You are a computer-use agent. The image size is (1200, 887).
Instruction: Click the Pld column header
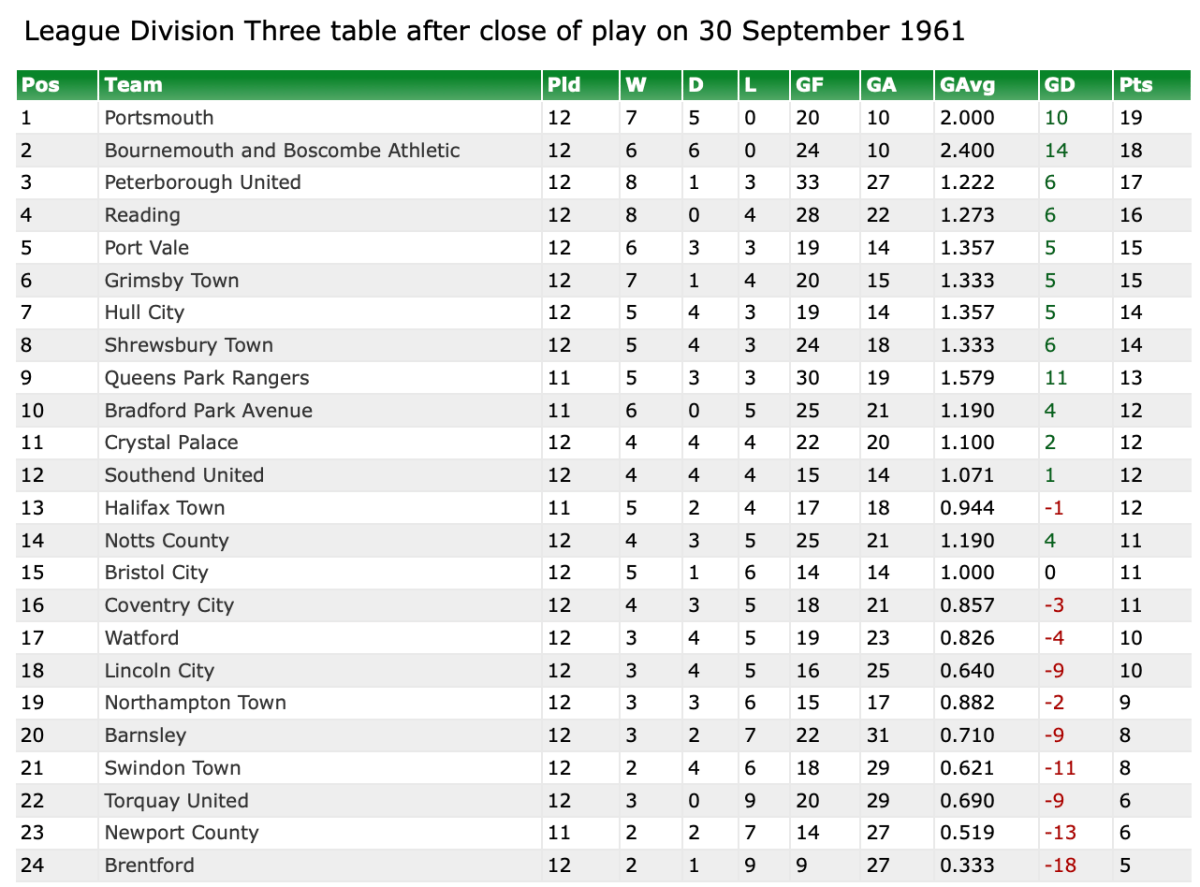click(564, 85)
